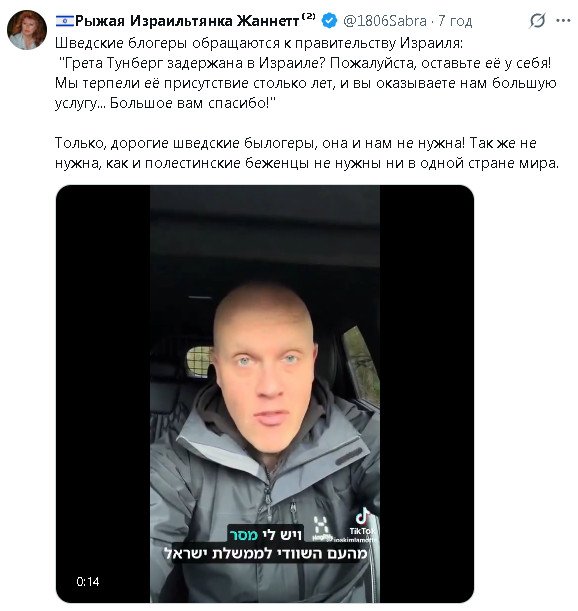Click the superscript (2) beside the display name
Screen dimensions: 578x611
[309, 16]
